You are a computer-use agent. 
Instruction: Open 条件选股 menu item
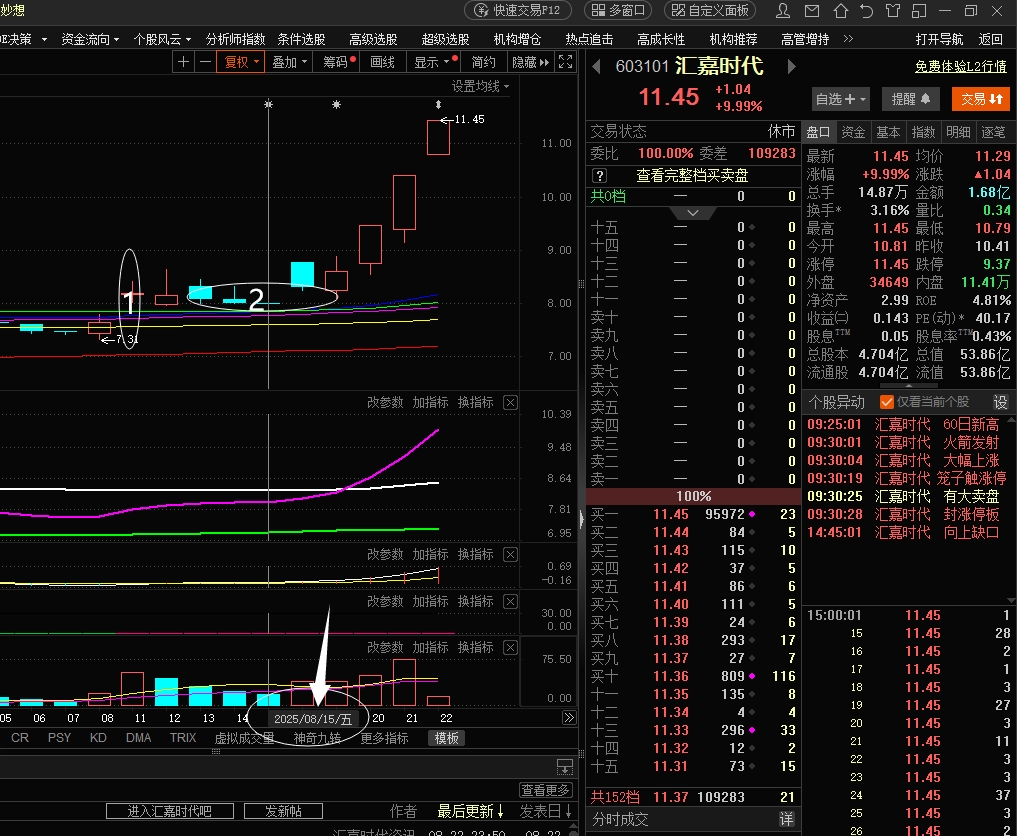pyautogui.click(x=302, y=40)
